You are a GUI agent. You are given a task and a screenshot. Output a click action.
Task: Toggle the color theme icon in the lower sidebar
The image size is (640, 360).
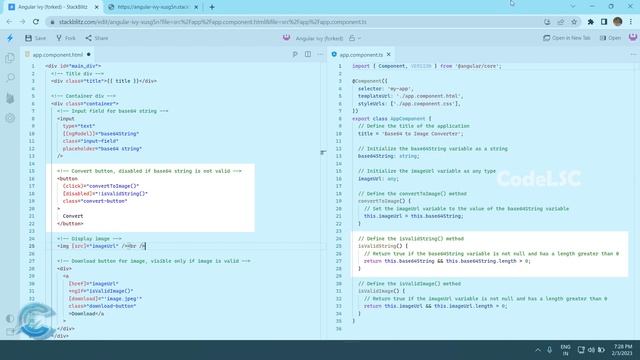point(10,318)
